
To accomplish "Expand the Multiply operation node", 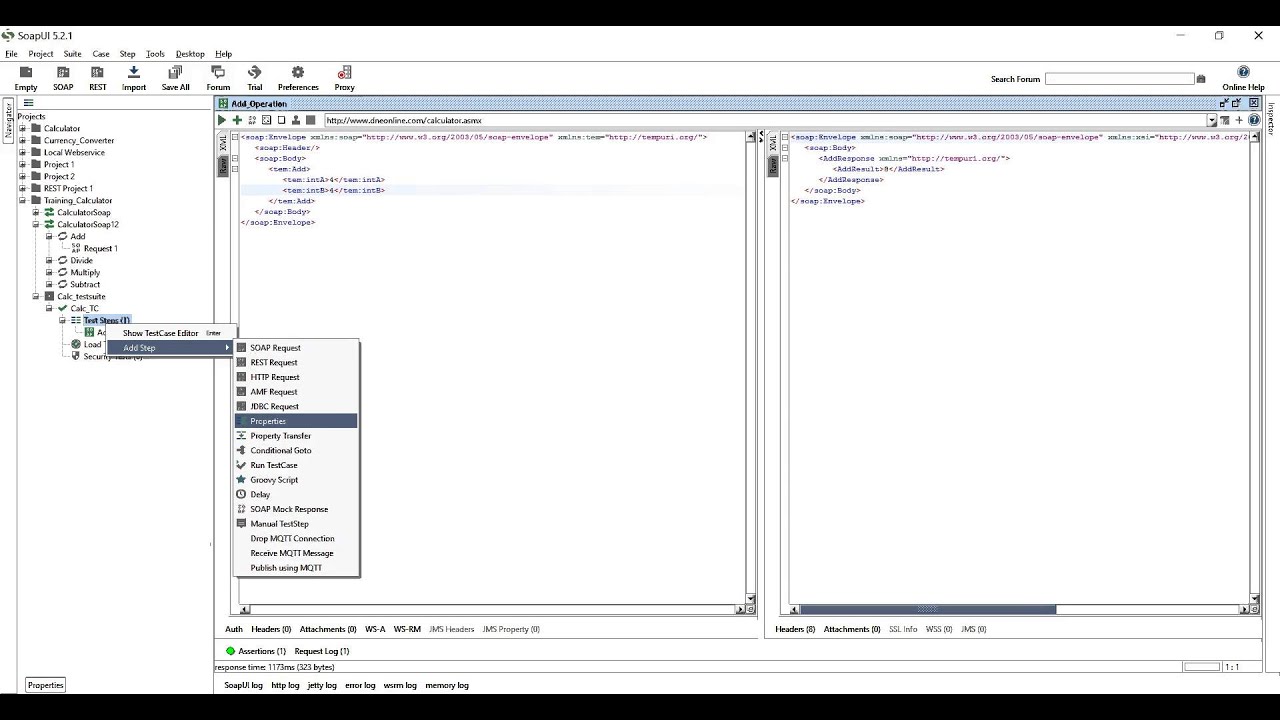I will pos(49,272).
